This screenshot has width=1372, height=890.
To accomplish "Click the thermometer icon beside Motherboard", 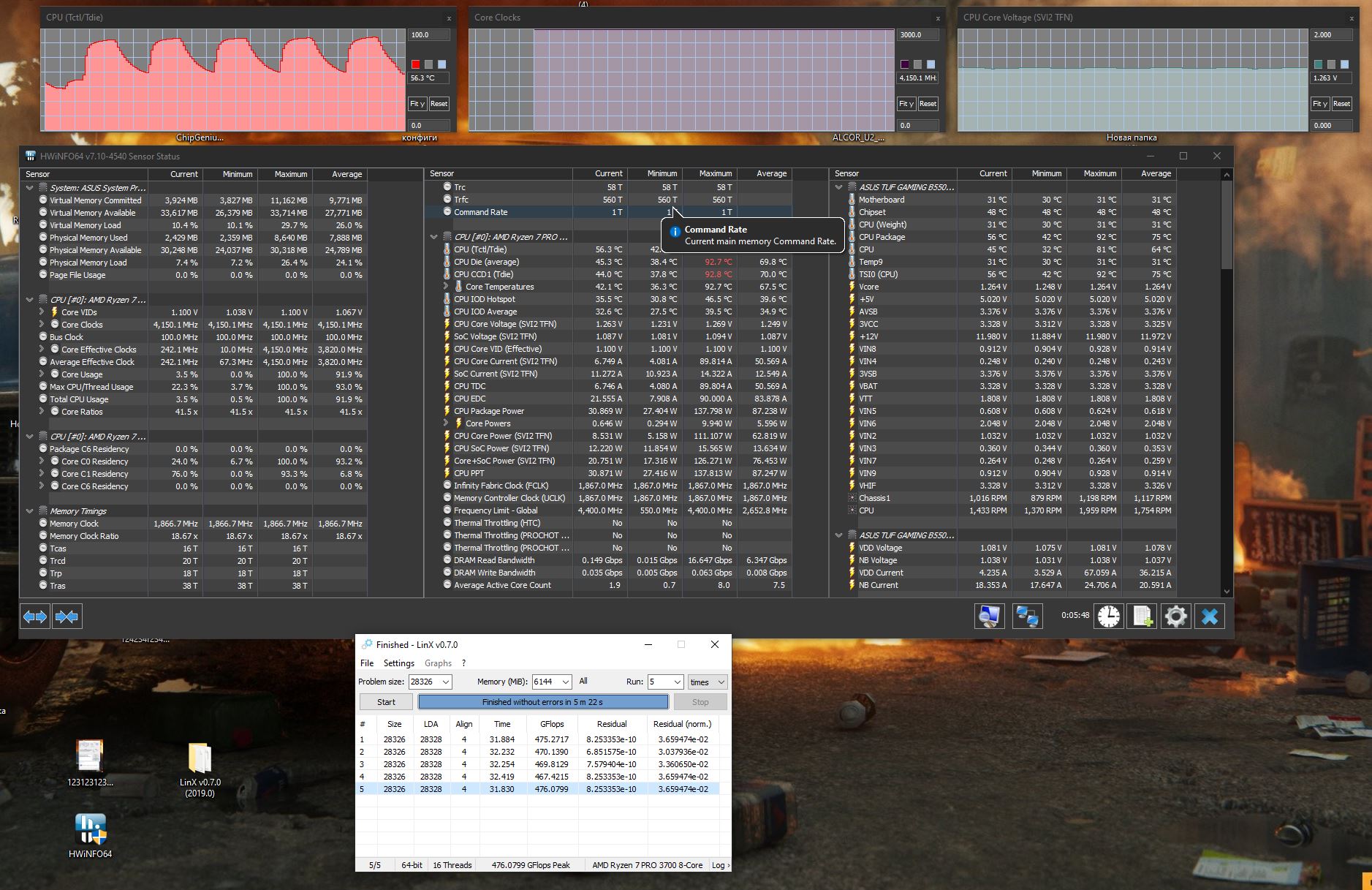I will coord(852,200).
